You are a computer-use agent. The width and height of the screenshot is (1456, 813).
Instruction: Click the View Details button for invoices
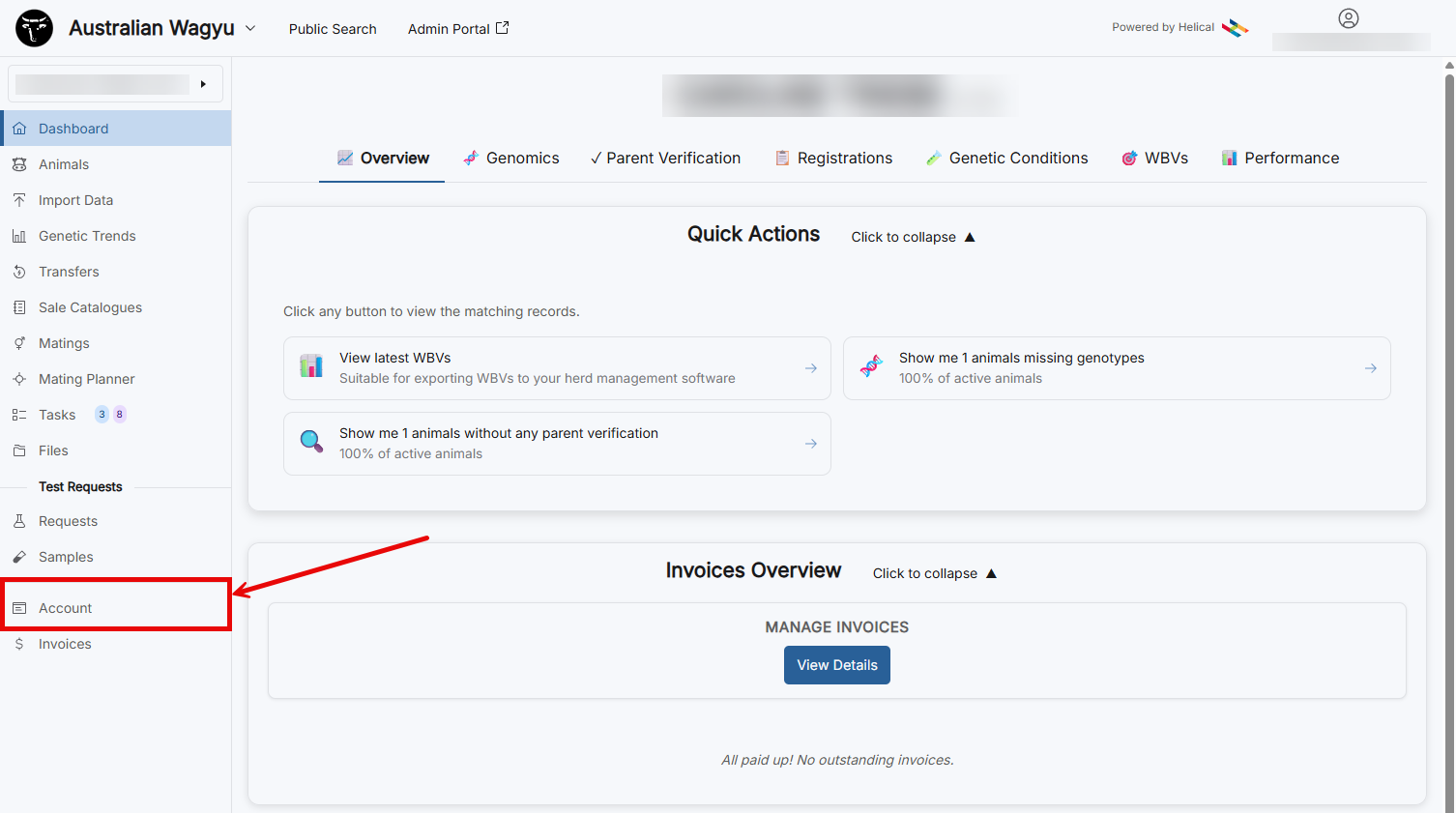836,665
